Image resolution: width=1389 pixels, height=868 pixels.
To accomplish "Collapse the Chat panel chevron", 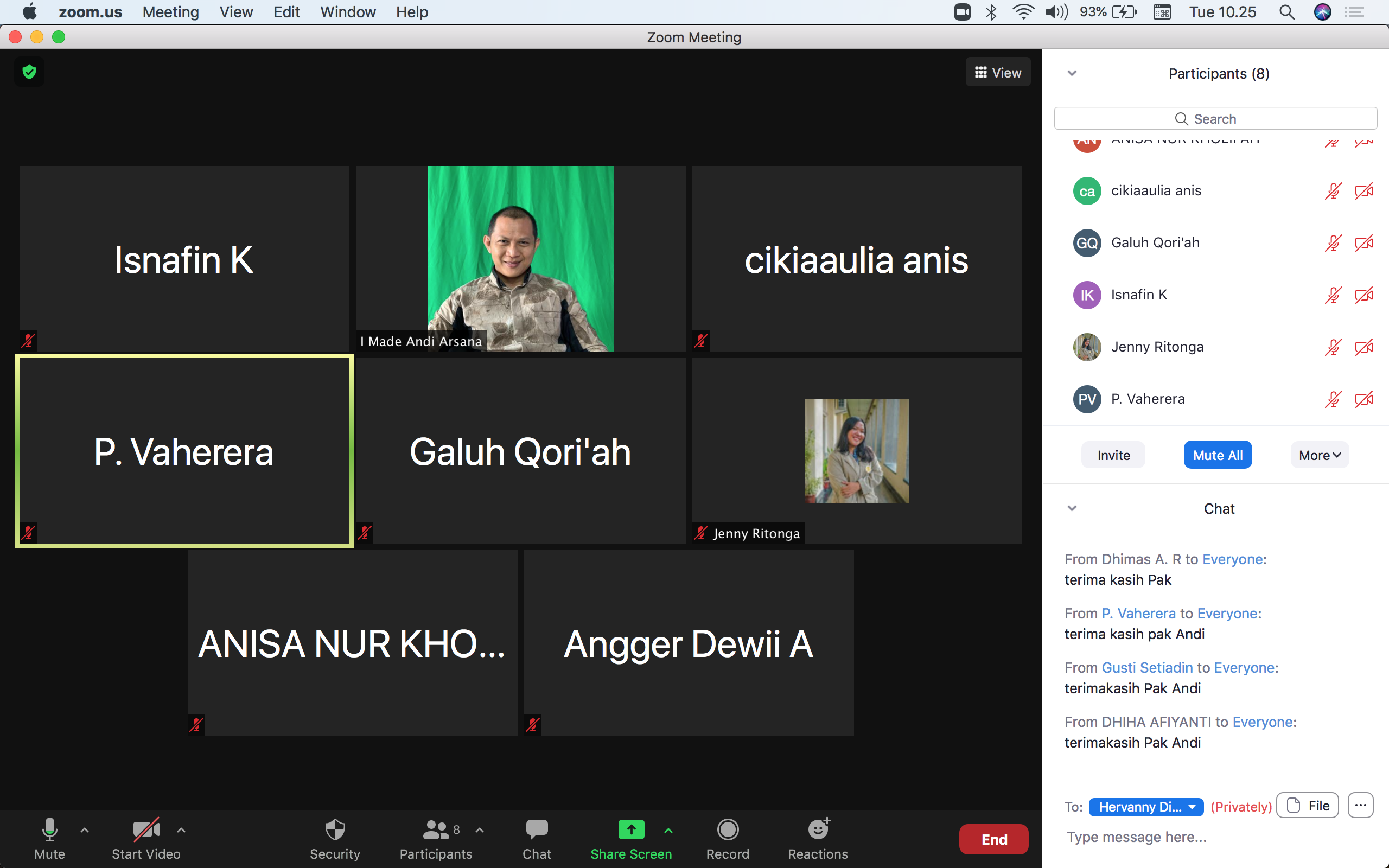I will (x=1072, y=508).
